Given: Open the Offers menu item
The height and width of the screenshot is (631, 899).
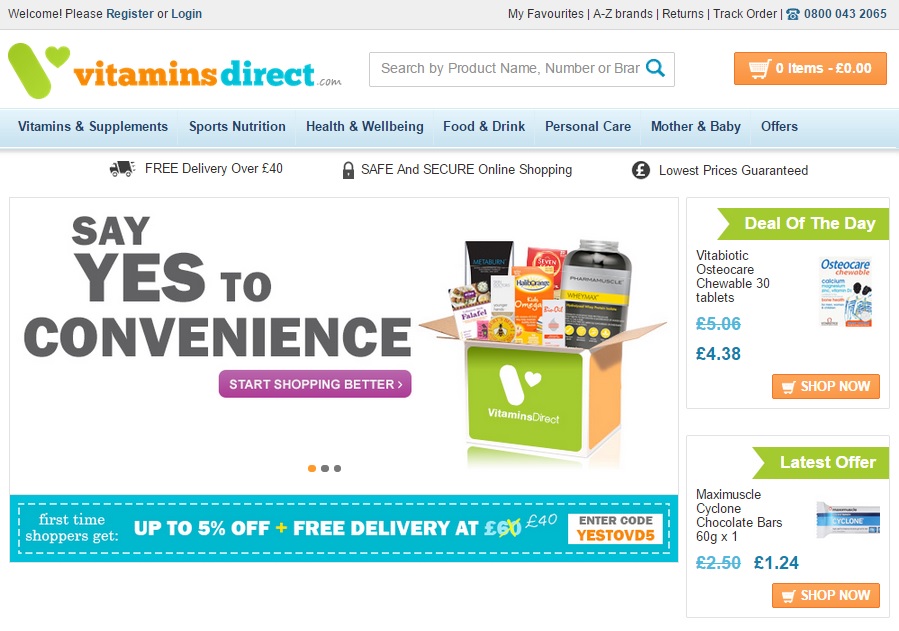Looking at the screenshot, I should (x=779, y=127).
